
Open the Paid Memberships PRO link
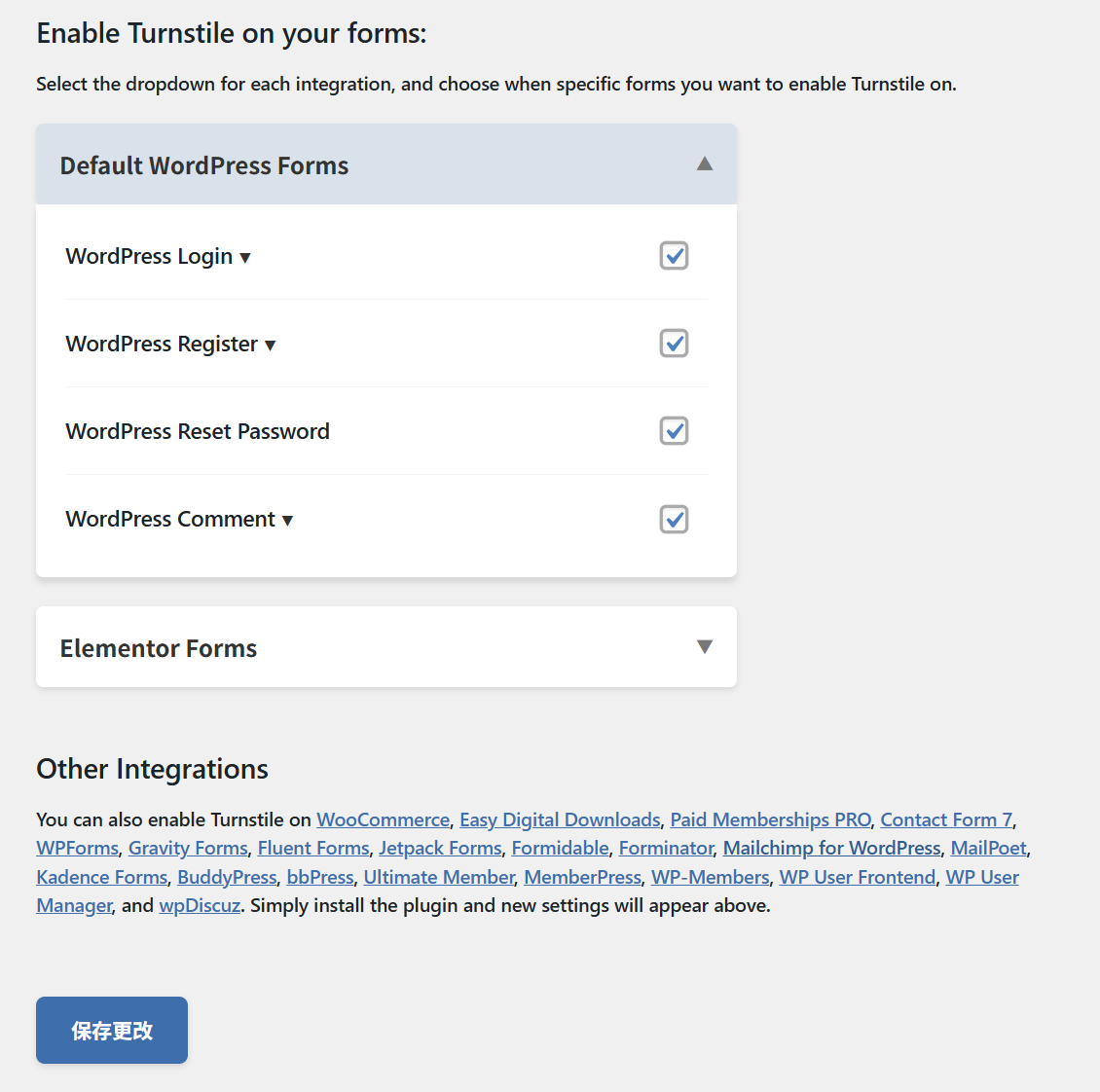pyautogui.click(x=770, y=819)
